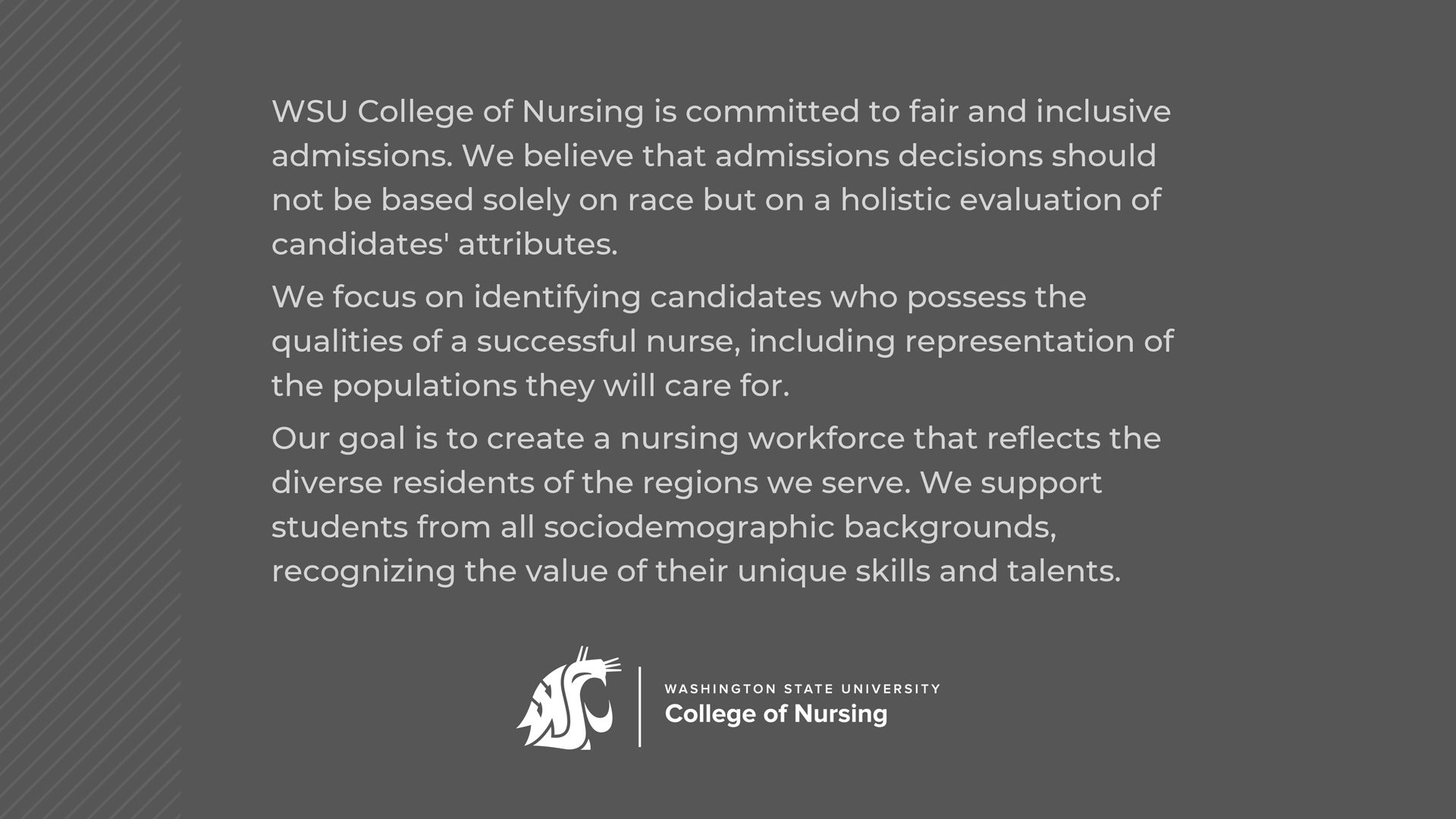The width and height of the screenshot is (1456, 819).
Task: Select the line 'We focus on identifying candidates'
Action: 679,297
